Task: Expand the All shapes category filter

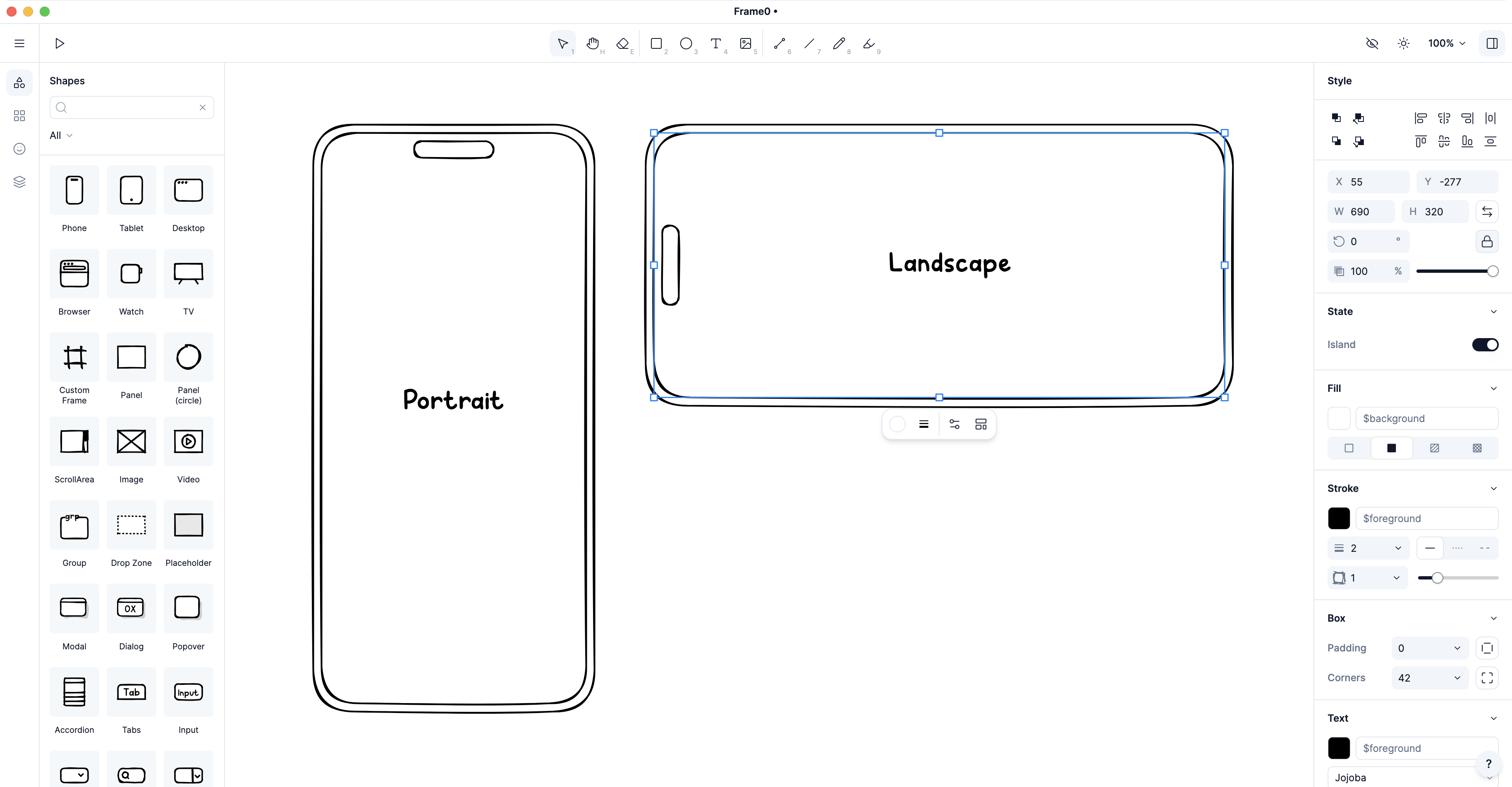Action: click(x=61, y=136)
